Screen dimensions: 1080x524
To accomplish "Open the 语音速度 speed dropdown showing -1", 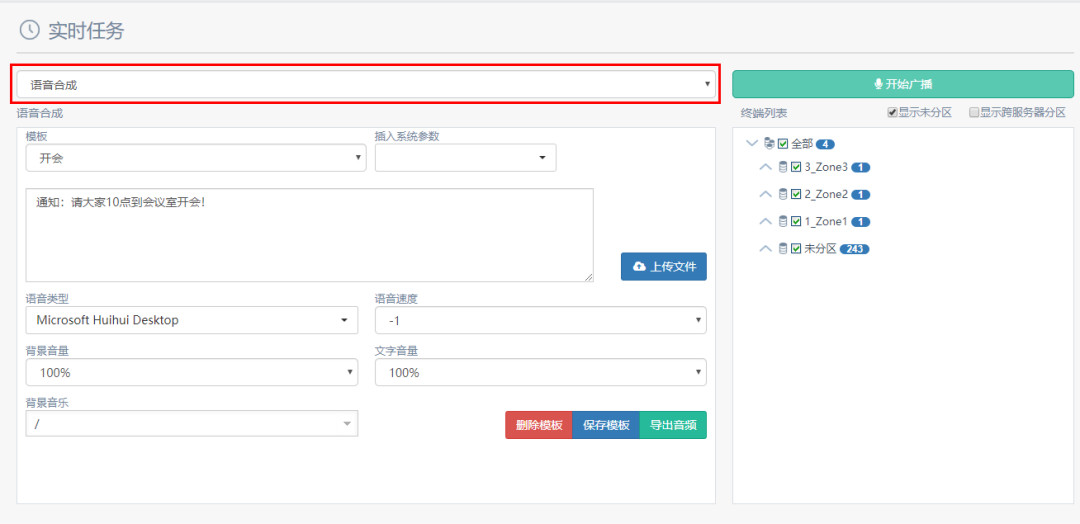I will pos(540,320).
